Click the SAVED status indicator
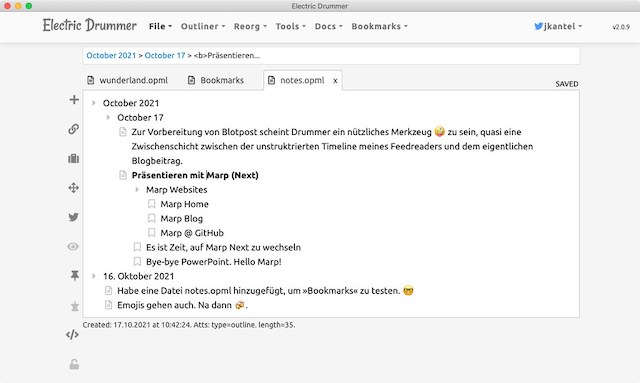The image size is (640, 383). tap(567, 84)
